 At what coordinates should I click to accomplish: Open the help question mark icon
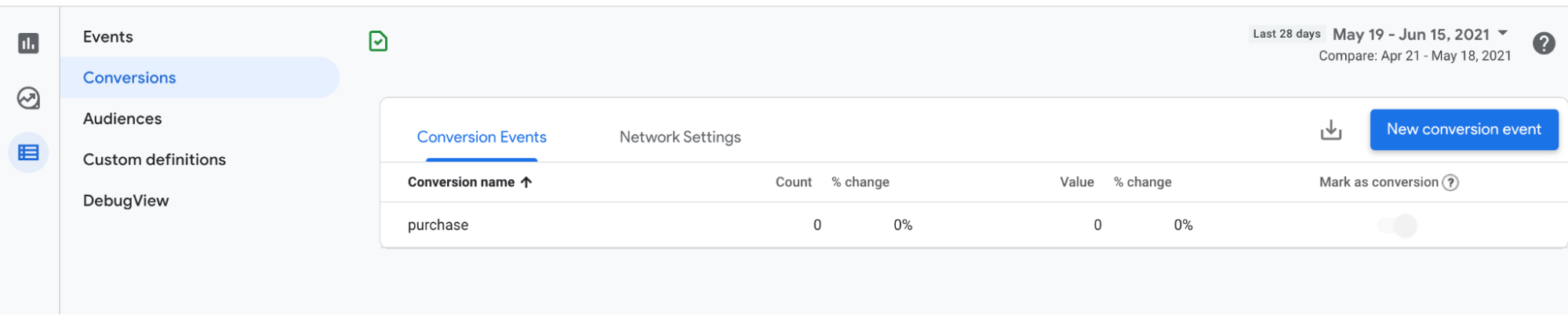(x=1544, y=43)
